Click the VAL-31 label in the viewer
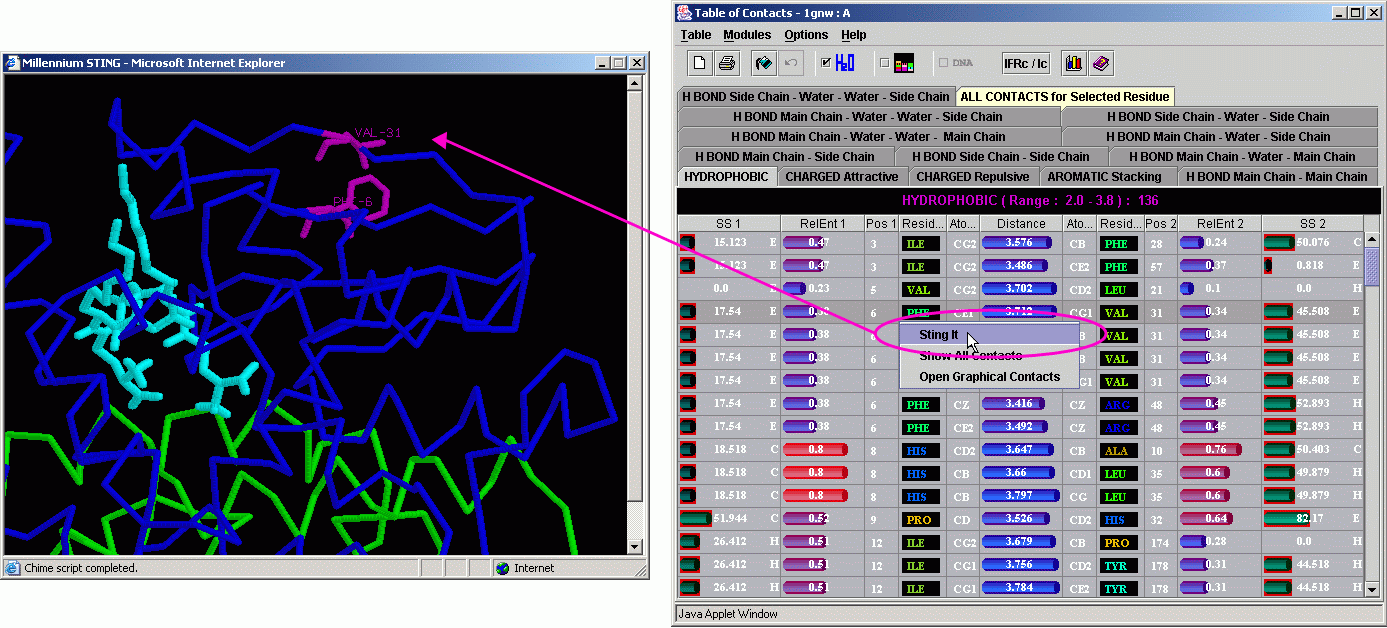This screenshot has height=628, width=1387. [378, 134]
